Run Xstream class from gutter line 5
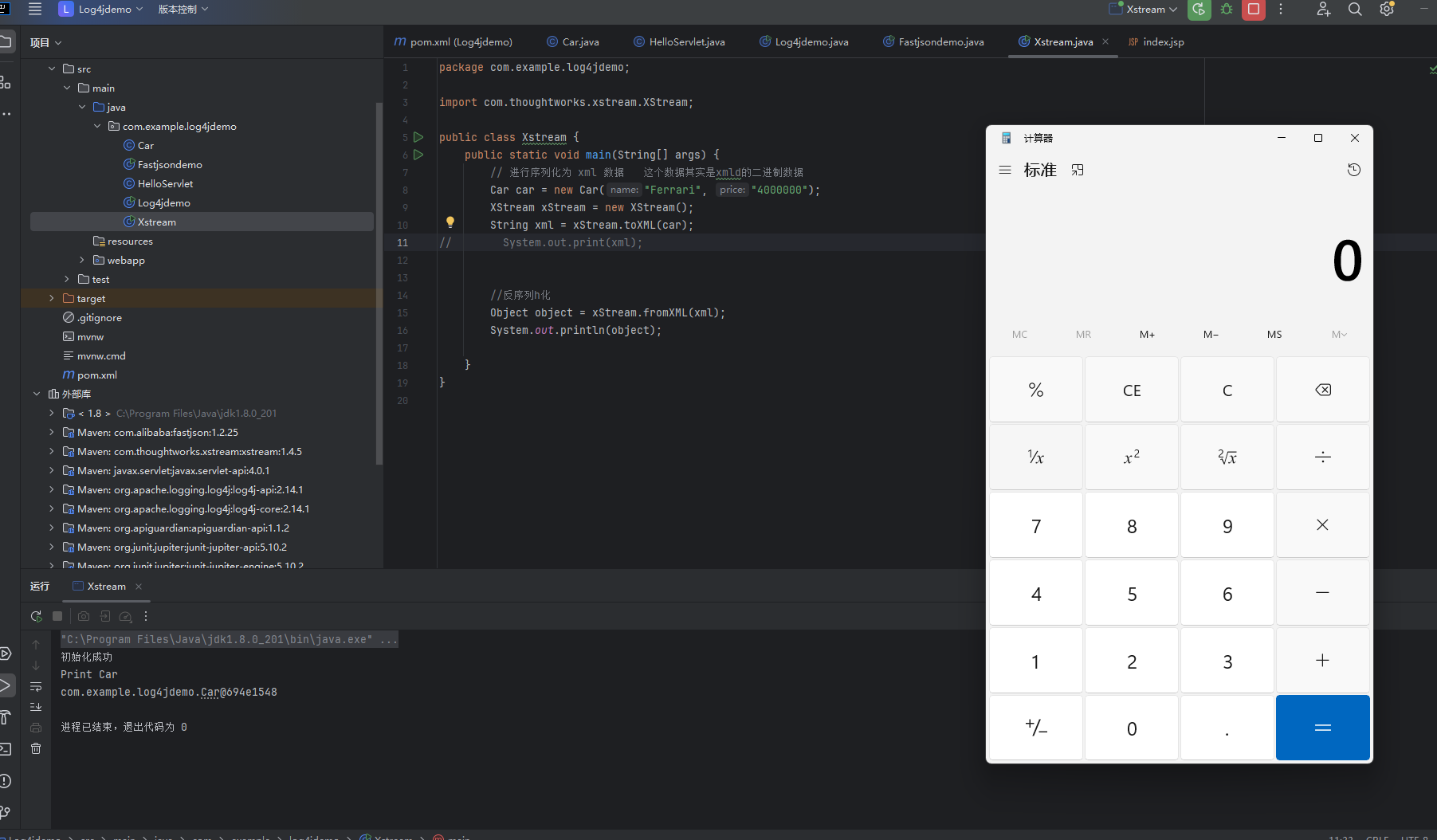The width and height of the screenshot is (1437, 840). tap(418, 137)
